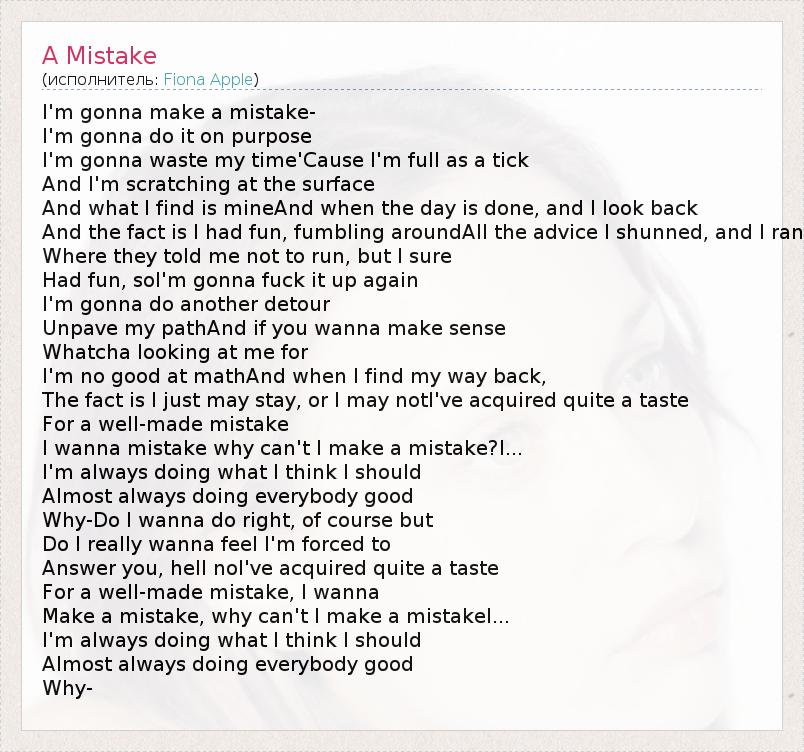804x752 pixels.
Task: Click the dashed separator under the artist name
Action: 402,90
